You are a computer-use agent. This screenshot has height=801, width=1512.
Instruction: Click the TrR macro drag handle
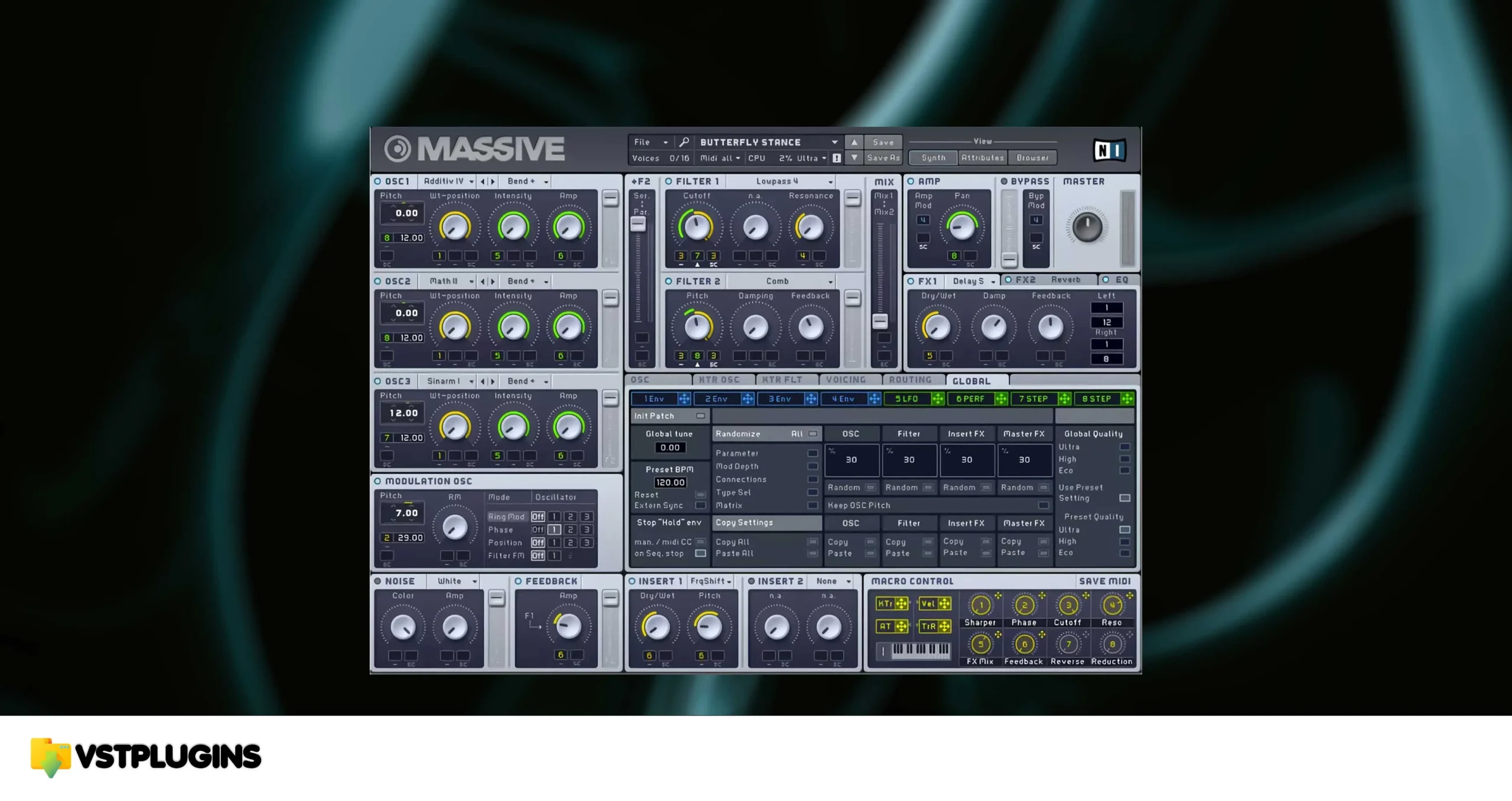[944, 626]
